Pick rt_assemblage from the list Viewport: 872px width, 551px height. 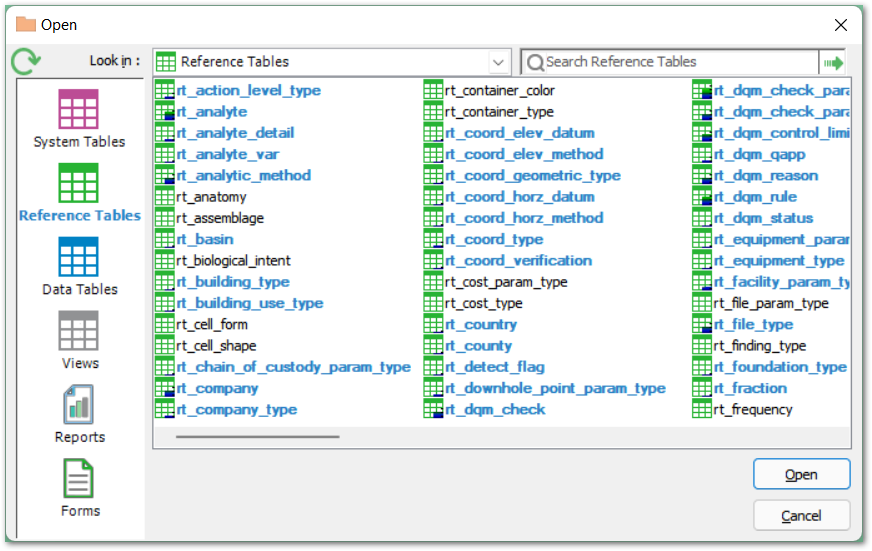pyautogui.click(x=220, y=218)
